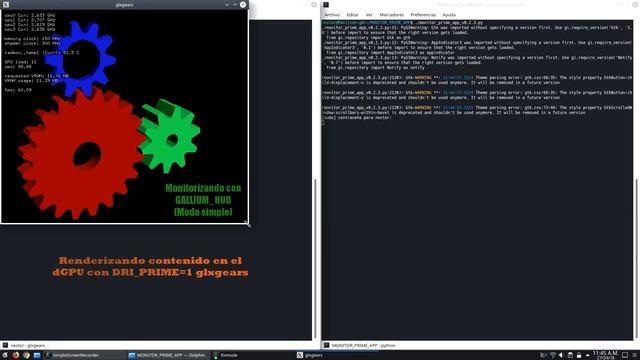Expand the hidden system tray icons arrow

(x=587, y=356)
